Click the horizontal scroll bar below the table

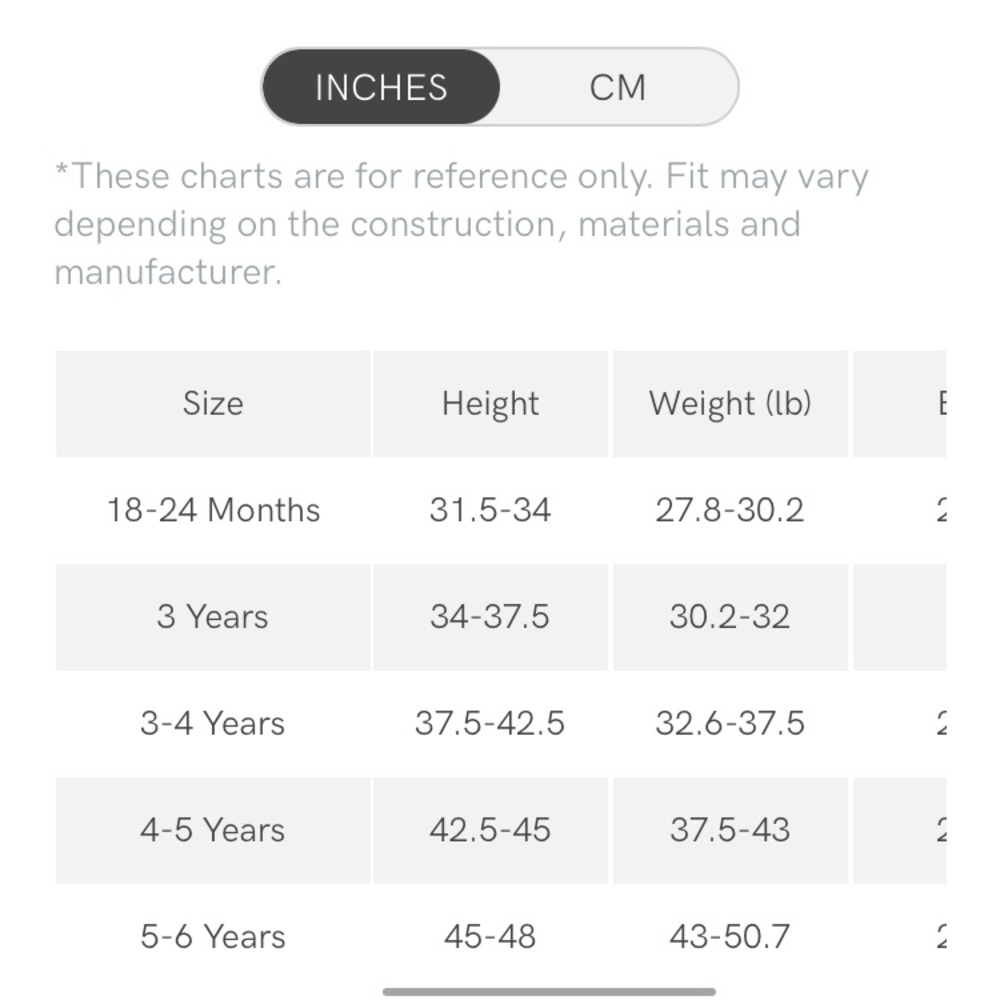click(x=549, y=992)
